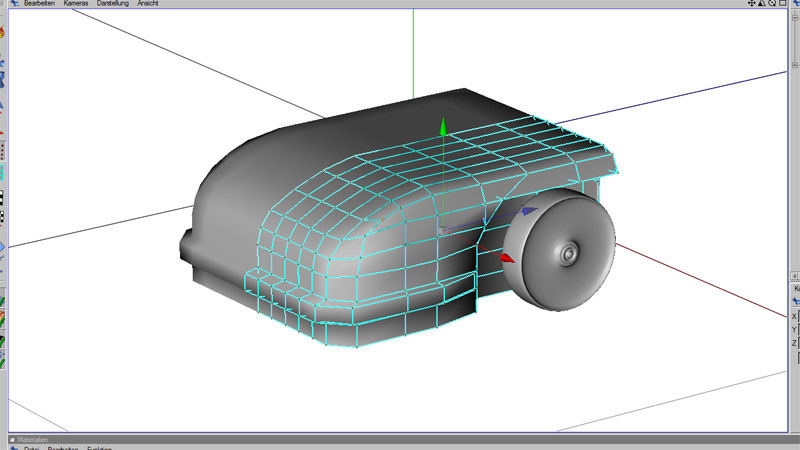Viewport: 800px width, 450px height.
Task: Click the car wheel object in viewport
Action: (562, 250)
